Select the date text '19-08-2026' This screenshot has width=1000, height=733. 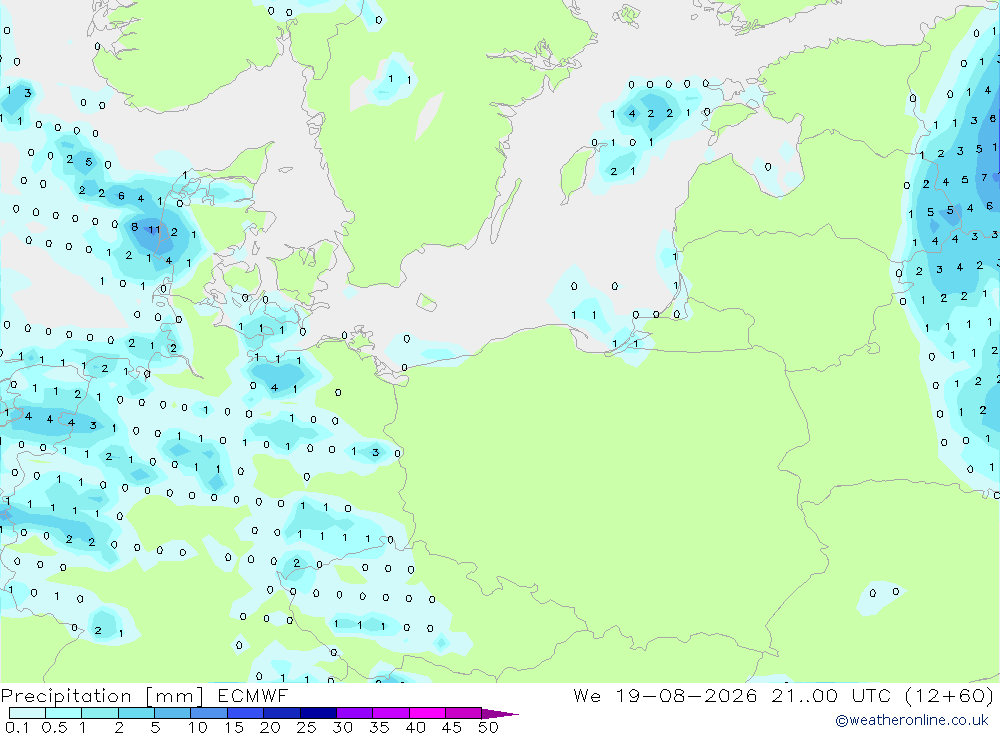pos(686,695)
